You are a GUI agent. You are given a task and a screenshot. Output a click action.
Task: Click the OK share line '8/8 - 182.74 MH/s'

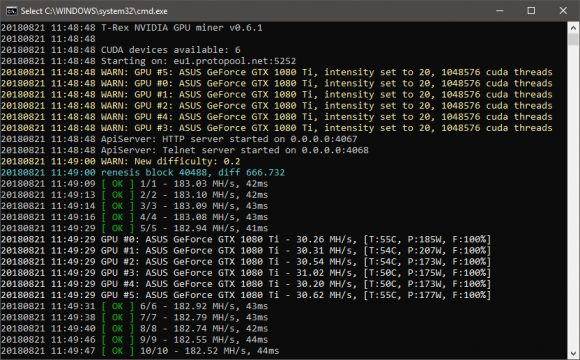134,328
